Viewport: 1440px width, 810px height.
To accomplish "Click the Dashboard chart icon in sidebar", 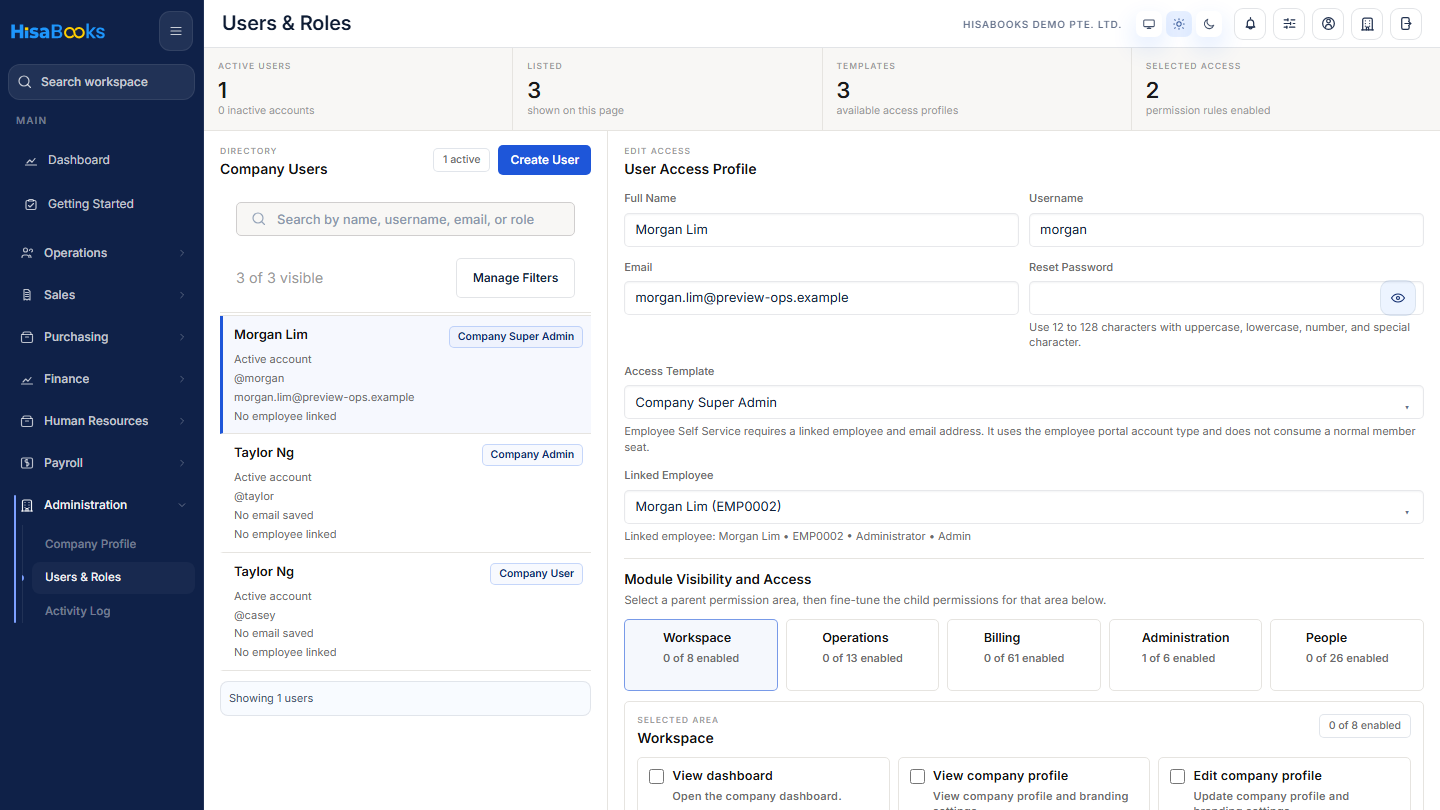I will (x=31, y=160).
